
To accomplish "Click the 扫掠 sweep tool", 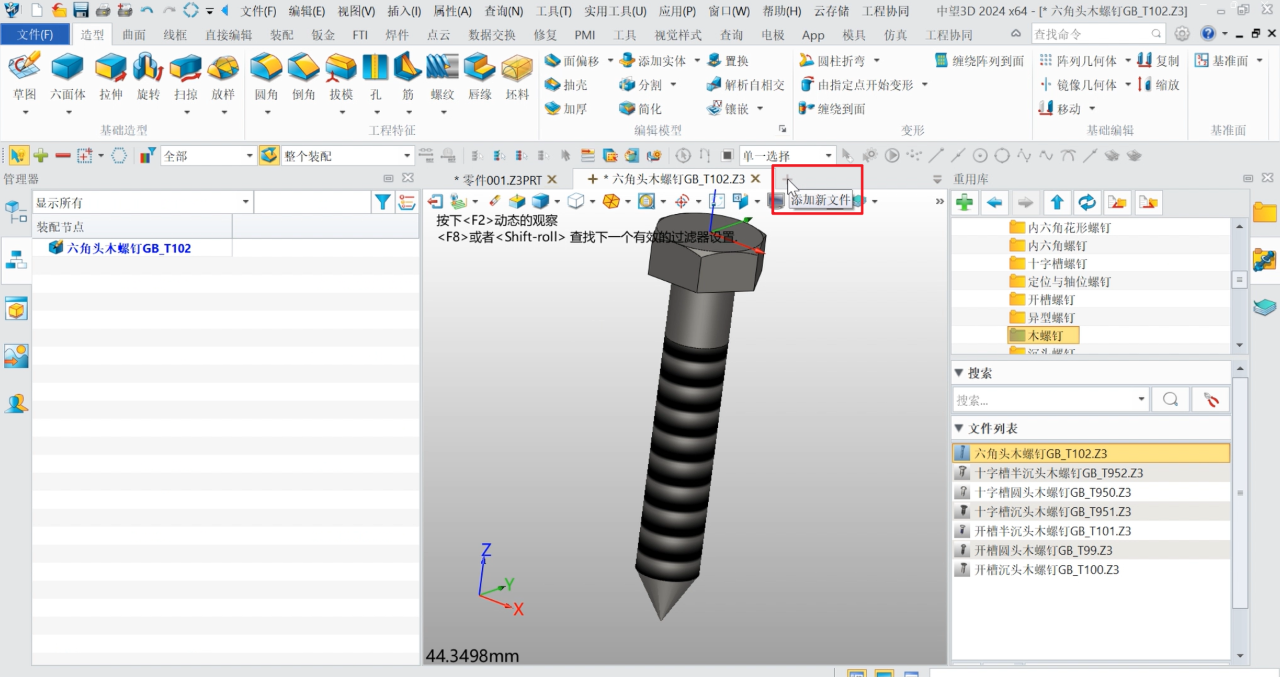I will [185, 77].
